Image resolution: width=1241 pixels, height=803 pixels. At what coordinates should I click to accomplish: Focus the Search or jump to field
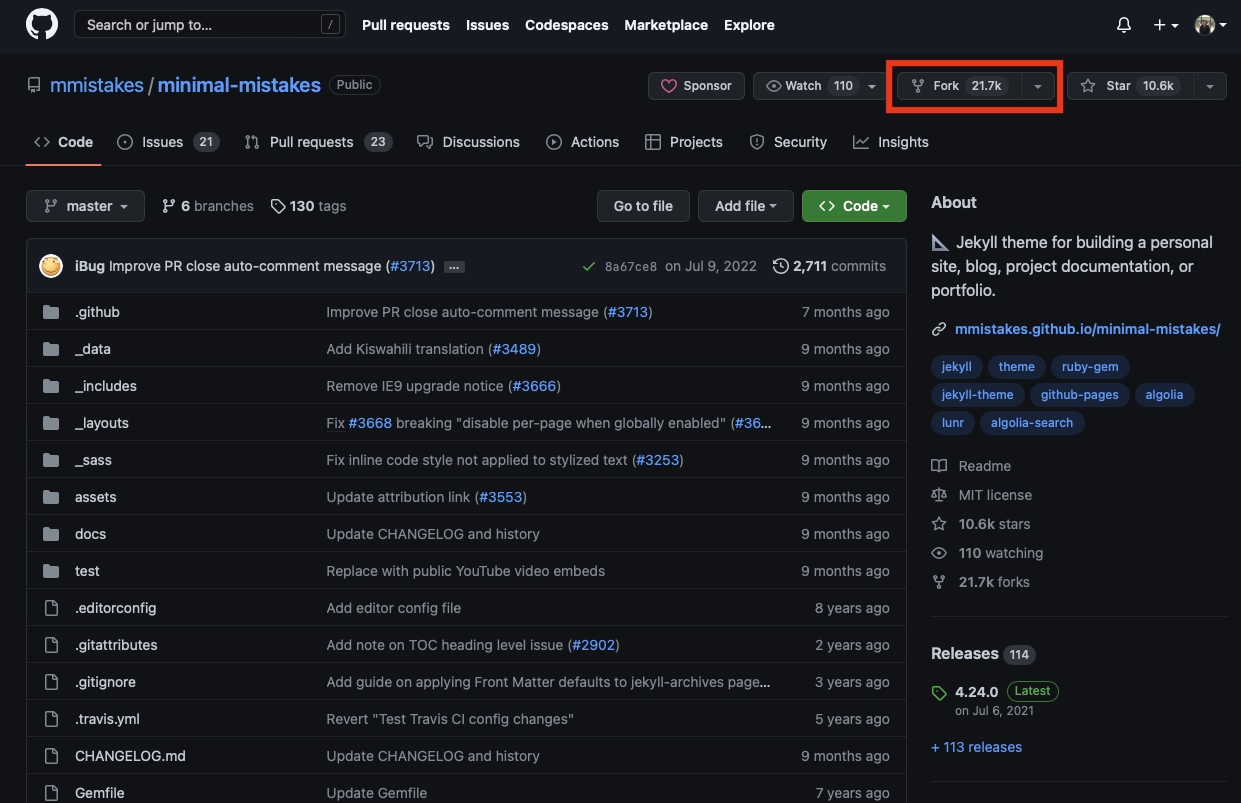208,25
